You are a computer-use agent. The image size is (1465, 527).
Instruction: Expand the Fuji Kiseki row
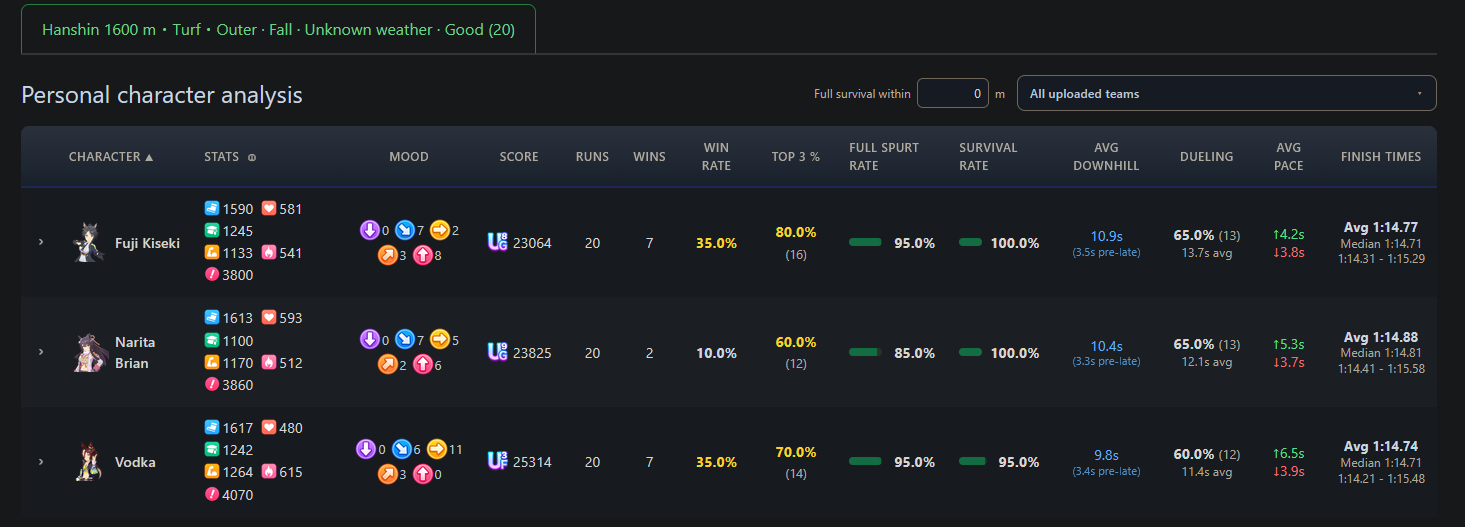(41, 242)
